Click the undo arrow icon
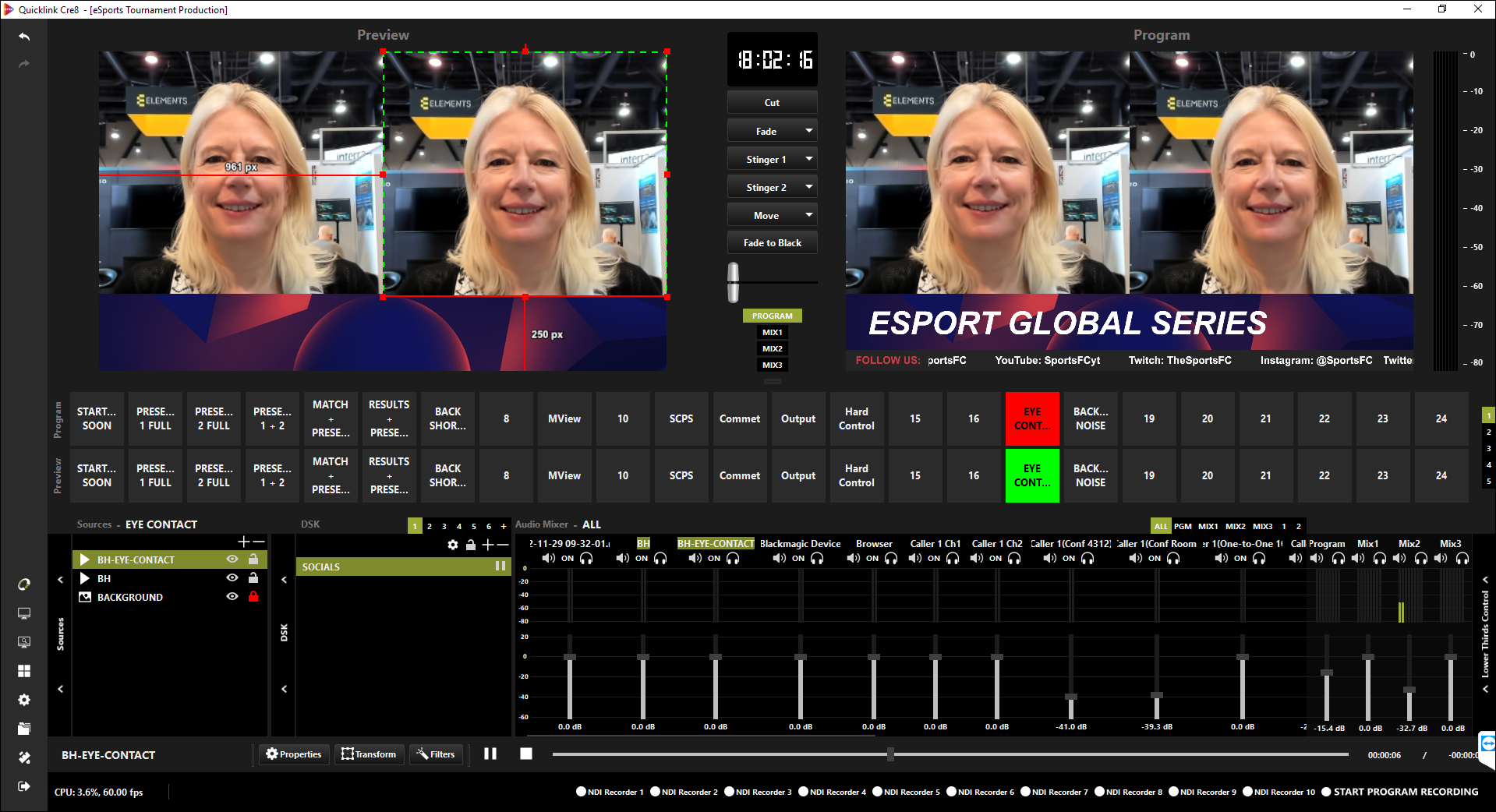Viewport: 1496px width, 812px height. pos(24,37)
